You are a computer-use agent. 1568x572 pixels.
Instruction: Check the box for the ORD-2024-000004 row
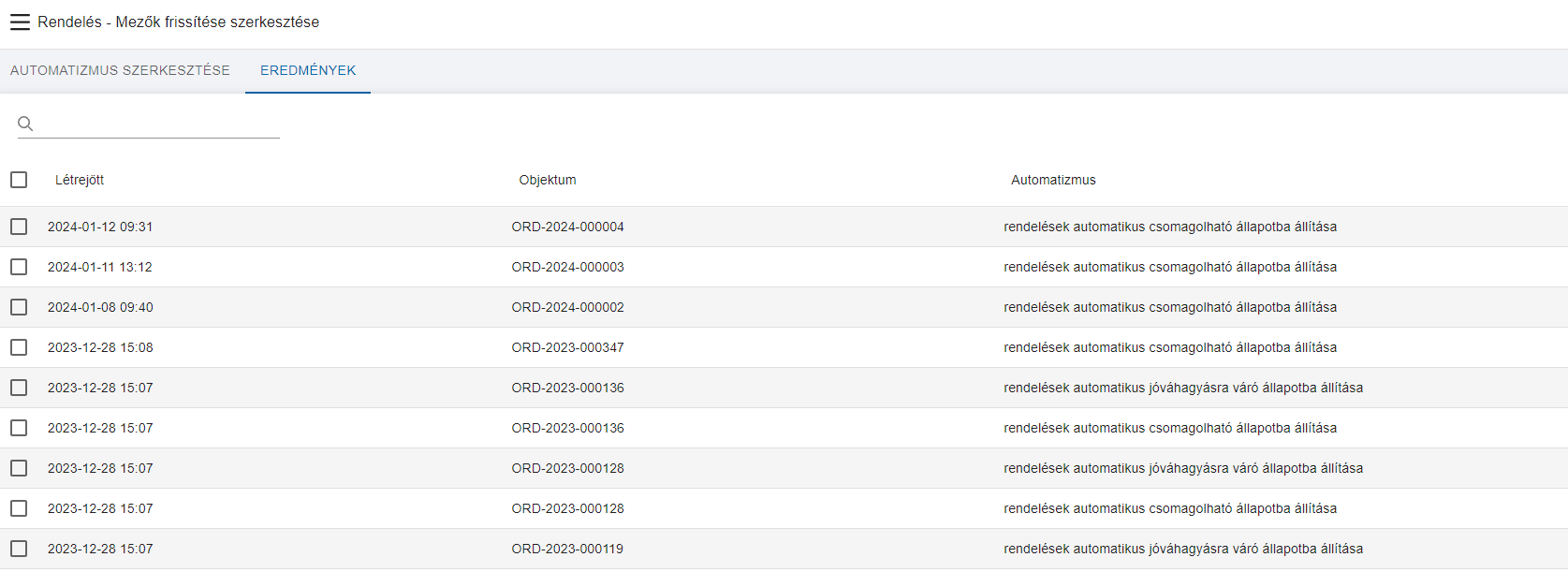tap(19, 227)
